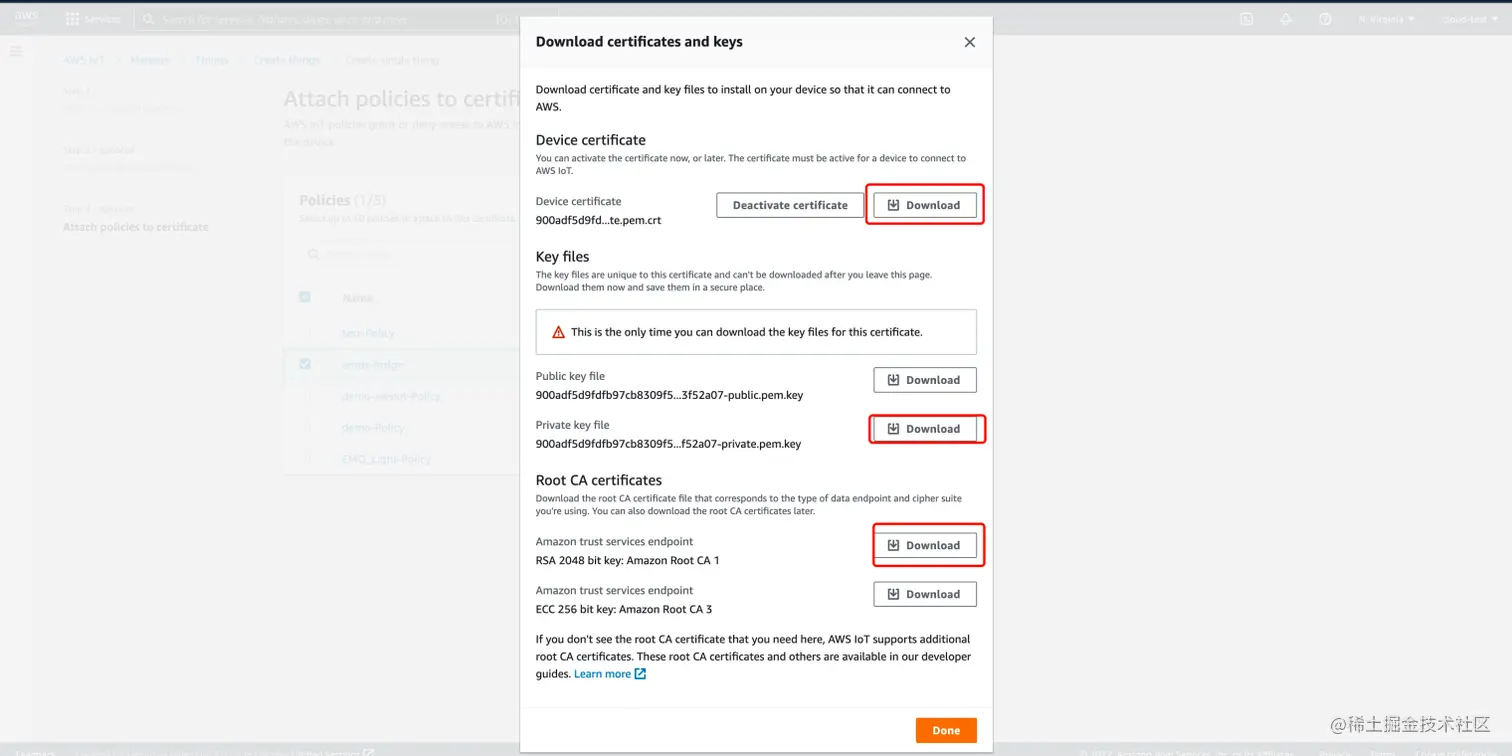
Task: Click the red warning triangle icon
Action: coord(558,332)
